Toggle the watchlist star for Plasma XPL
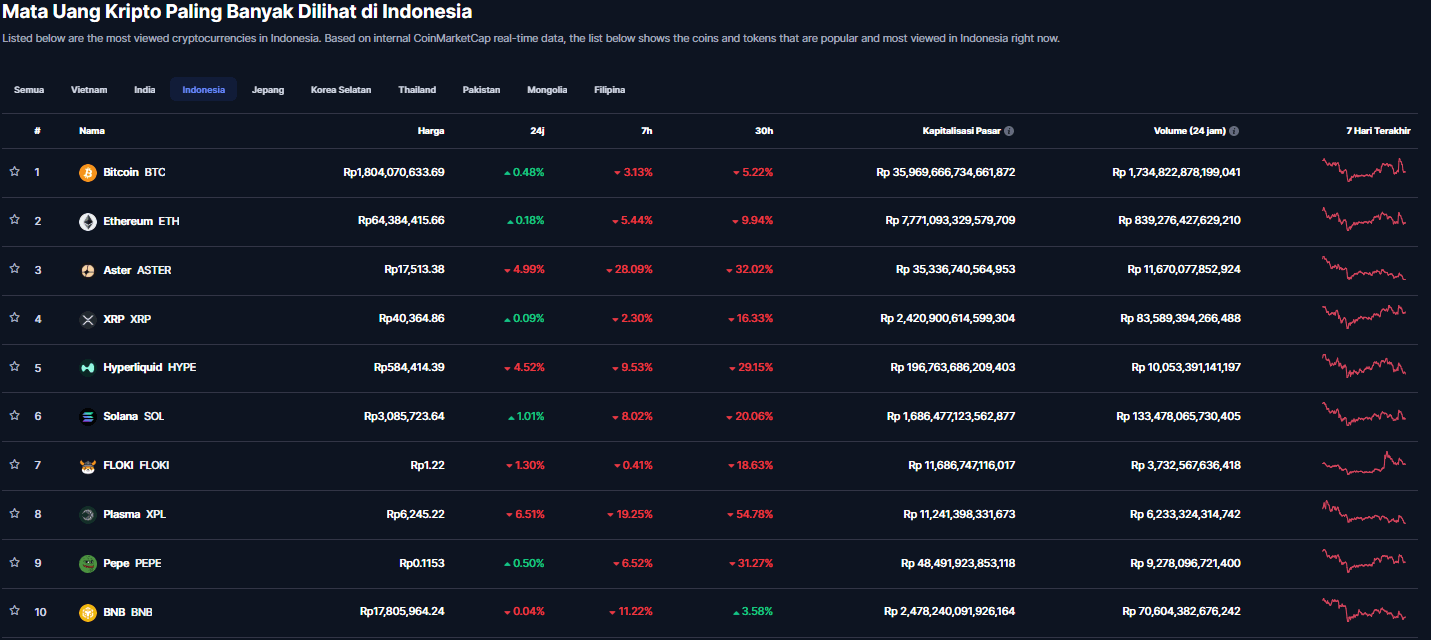Image resolution: width=1431 pixels, height=640 pixels. (15, 513)
